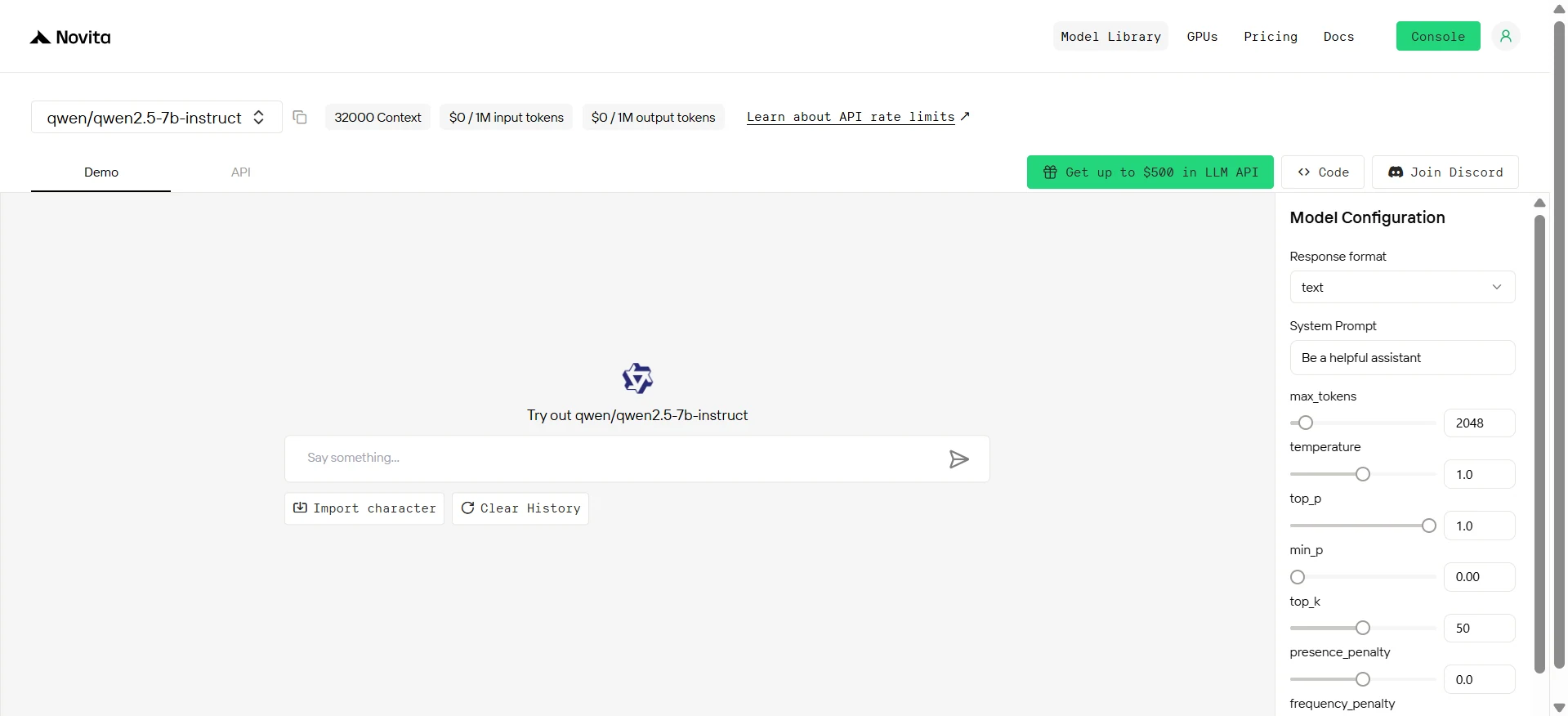This screenshot has width=1568, height=716.
Task: Switch to the Demo tab
Action: pos(101,172)
